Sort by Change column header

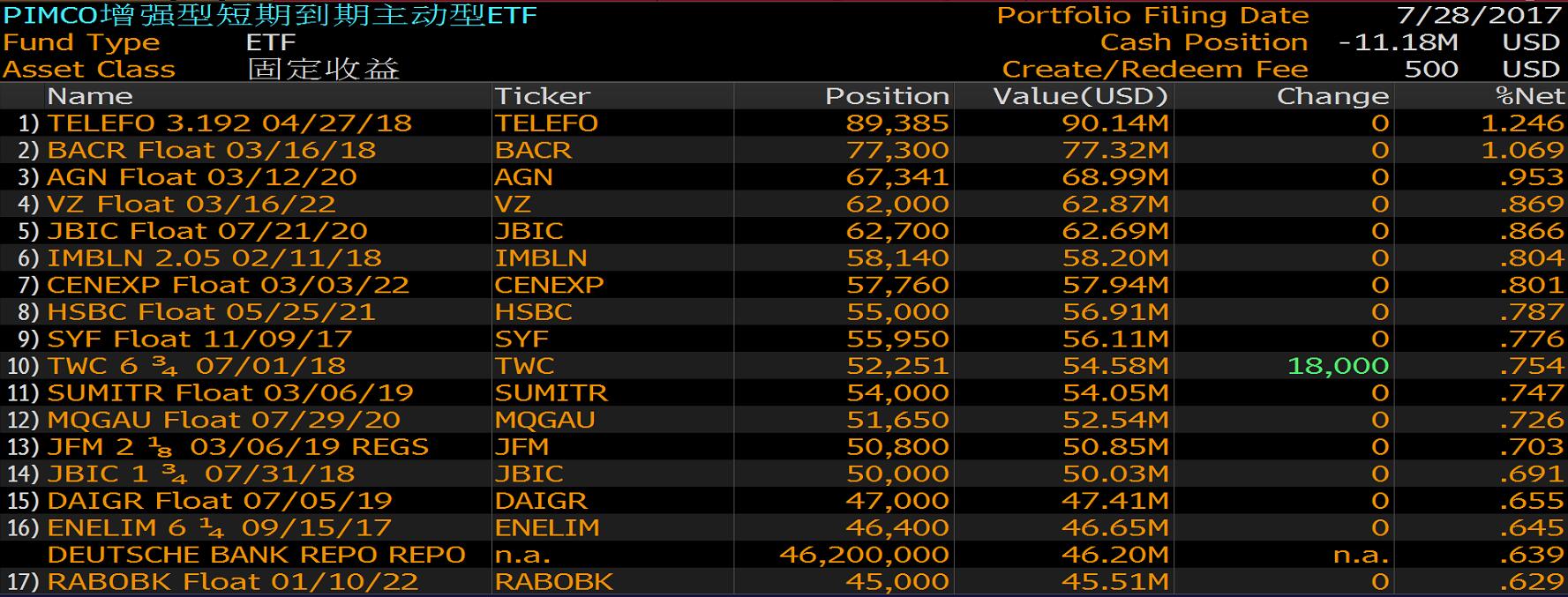pyautogui.click(x=1332, y=96)
